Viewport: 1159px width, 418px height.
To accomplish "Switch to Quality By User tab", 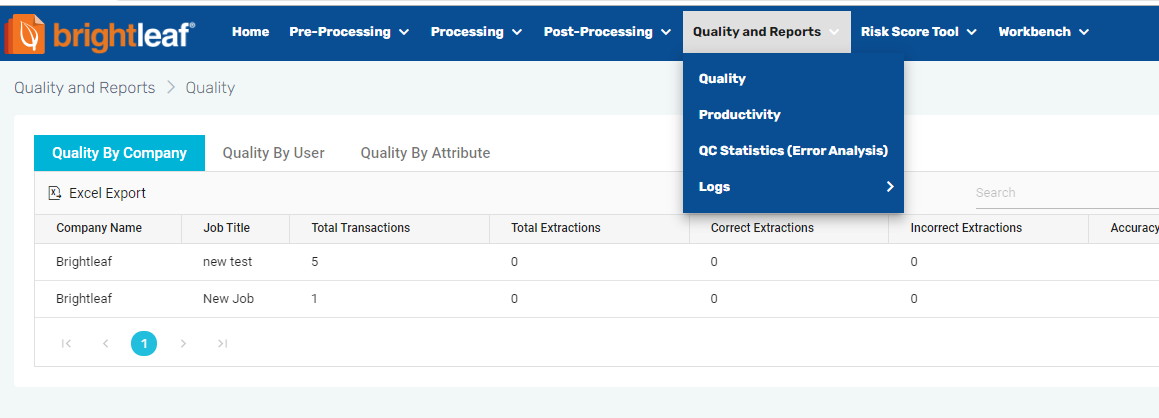I will coord(273,153).
